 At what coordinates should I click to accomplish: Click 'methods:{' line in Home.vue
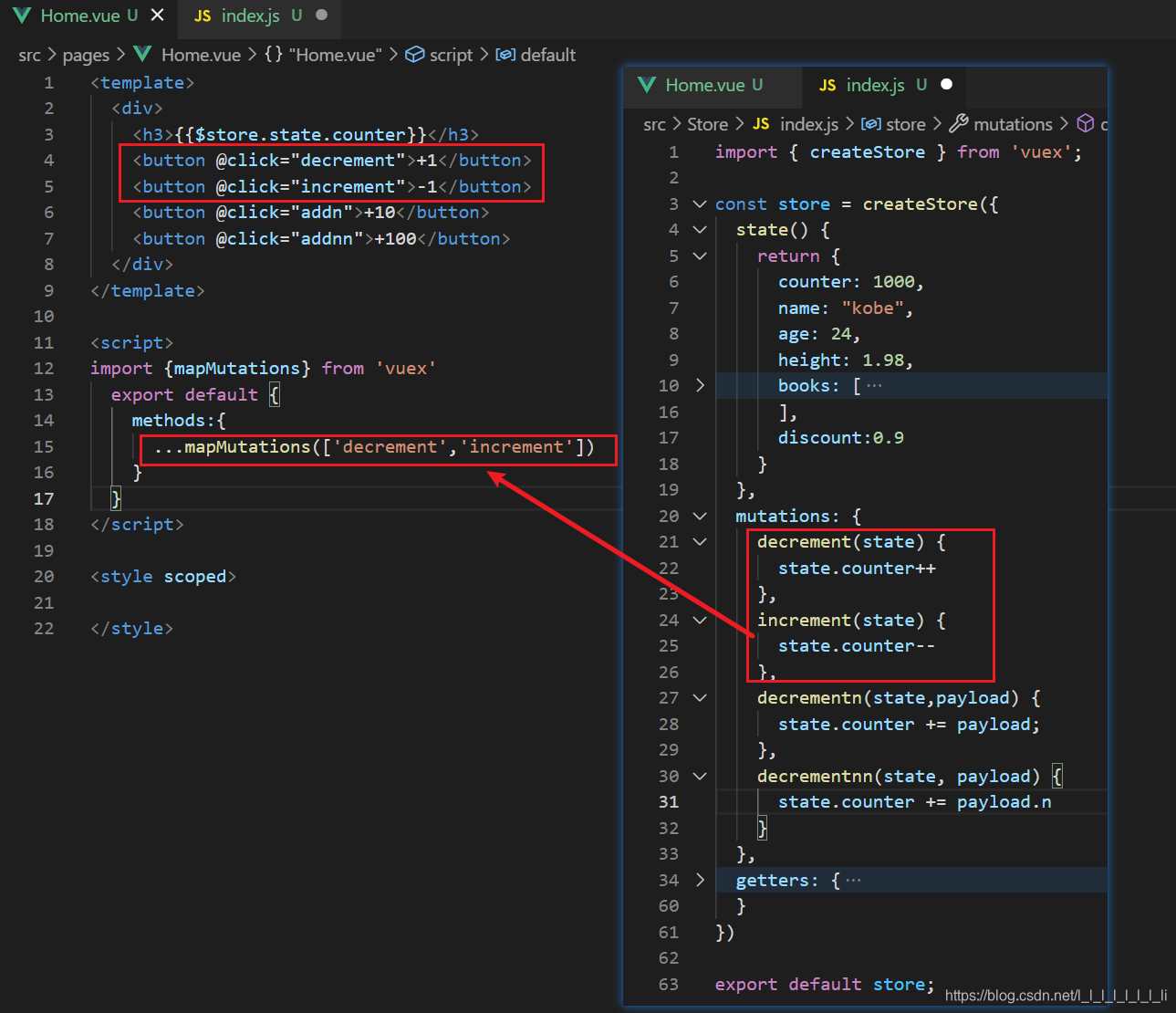(179, 421)
